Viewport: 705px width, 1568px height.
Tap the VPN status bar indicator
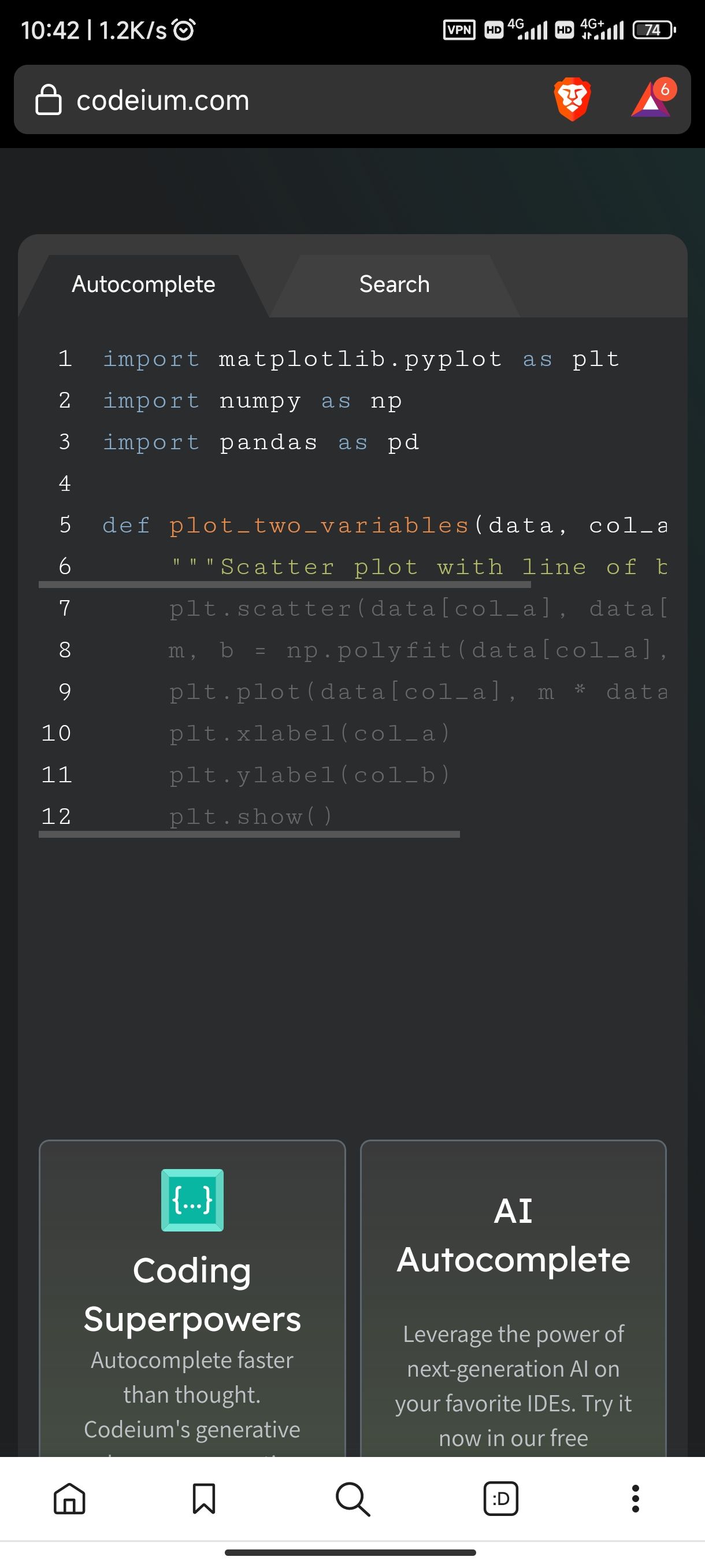459,30
